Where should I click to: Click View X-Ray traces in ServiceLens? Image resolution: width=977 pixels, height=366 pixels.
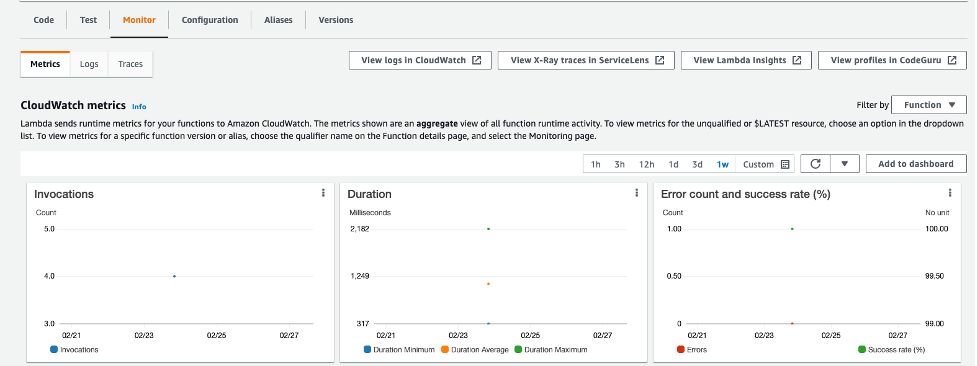[x=586, y=60]
